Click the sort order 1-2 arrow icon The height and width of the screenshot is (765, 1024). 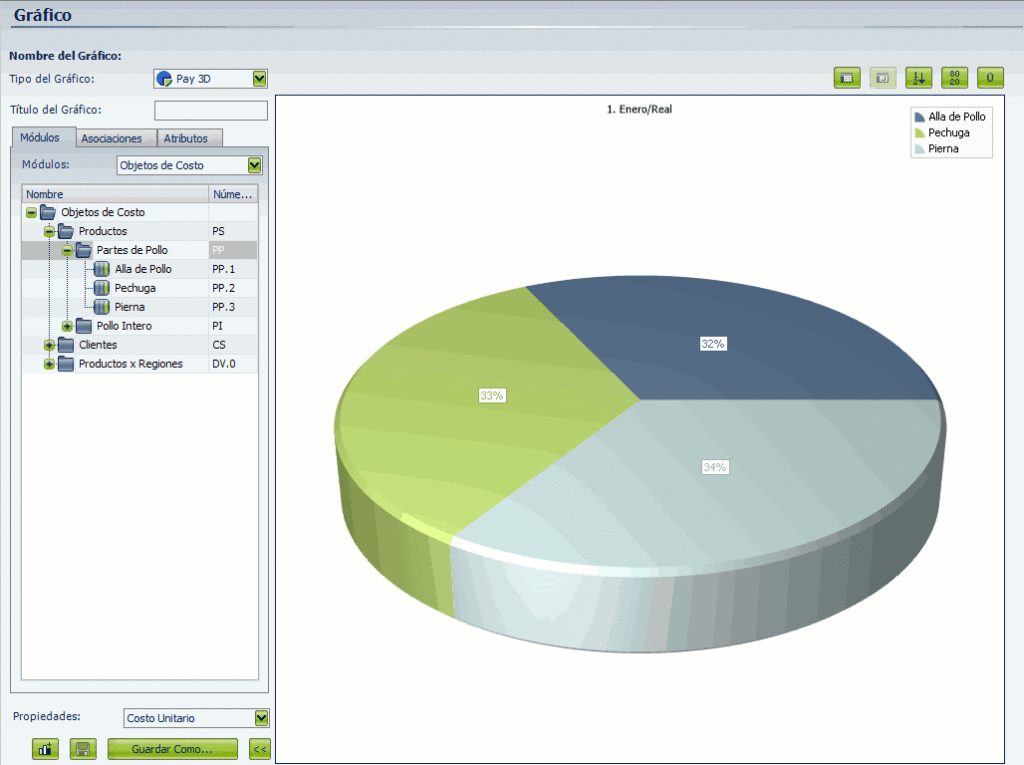(918, 77)
